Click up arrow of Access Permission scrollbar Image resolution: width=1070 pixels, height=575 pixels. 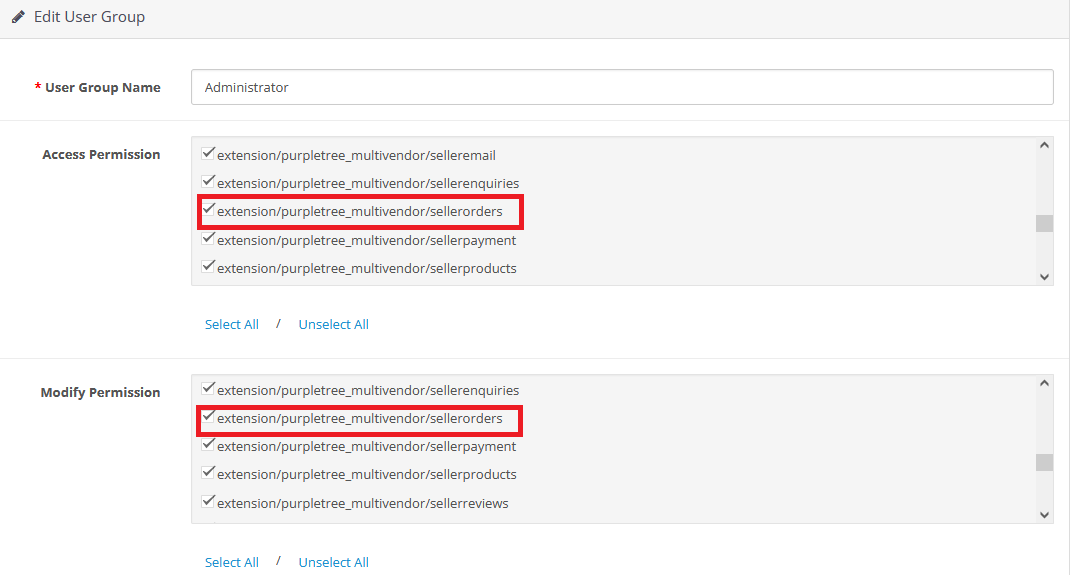click(1044, 145)
